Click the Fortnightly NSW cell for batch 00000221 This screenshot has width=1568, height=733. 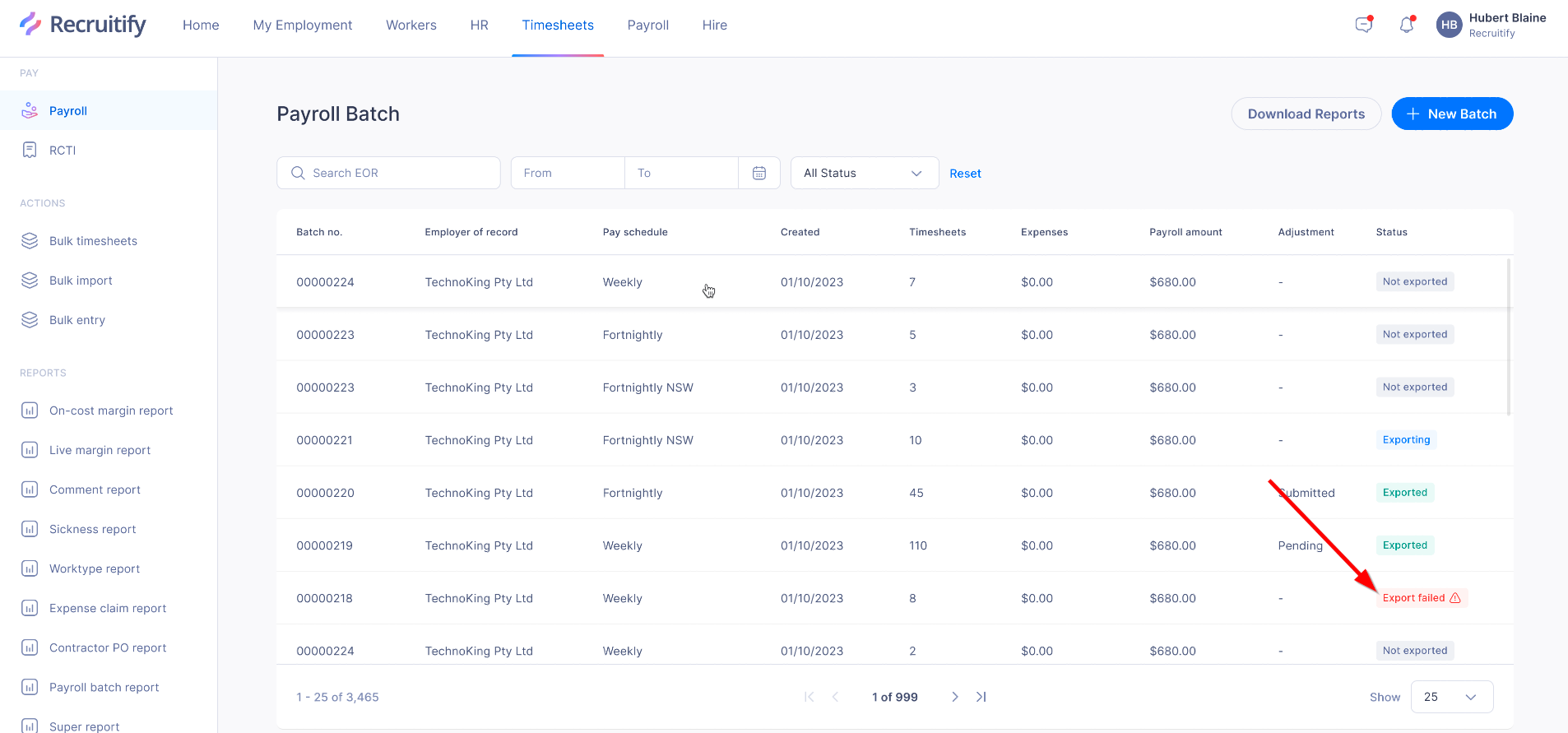coord(647,440)
